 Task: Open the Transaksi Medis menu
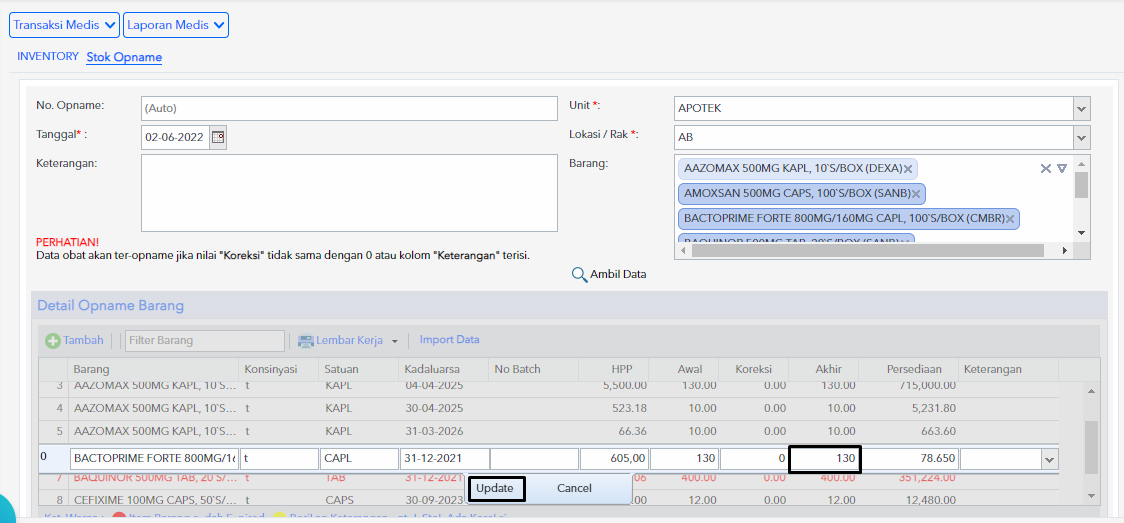point(64,25)
